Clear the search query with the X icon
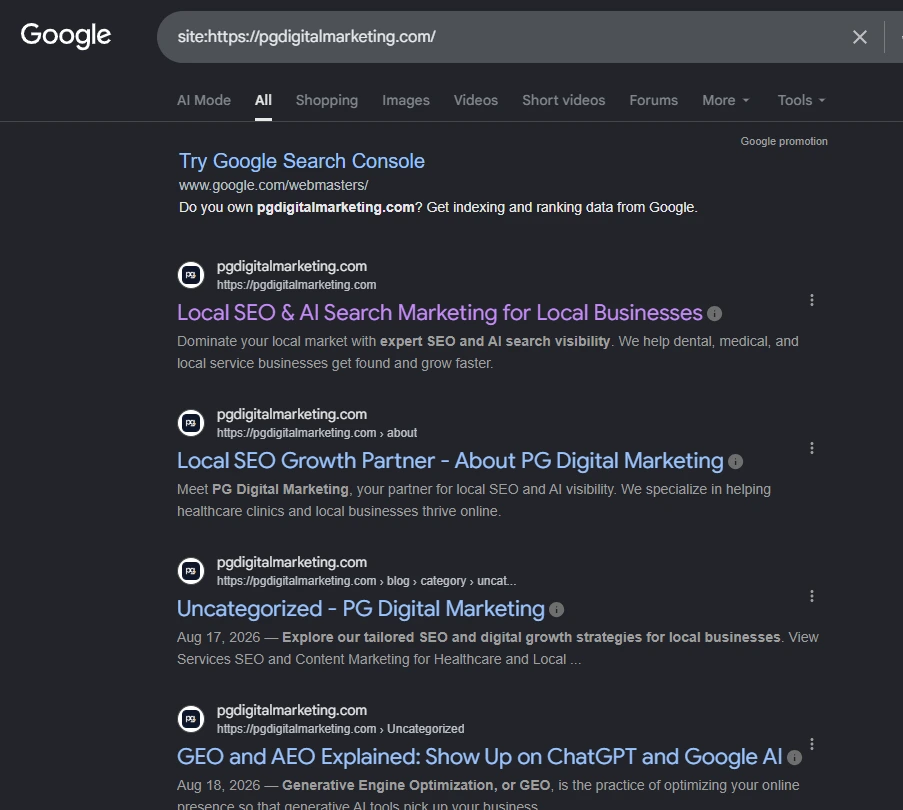903x810 pixels. click(859, 37)
